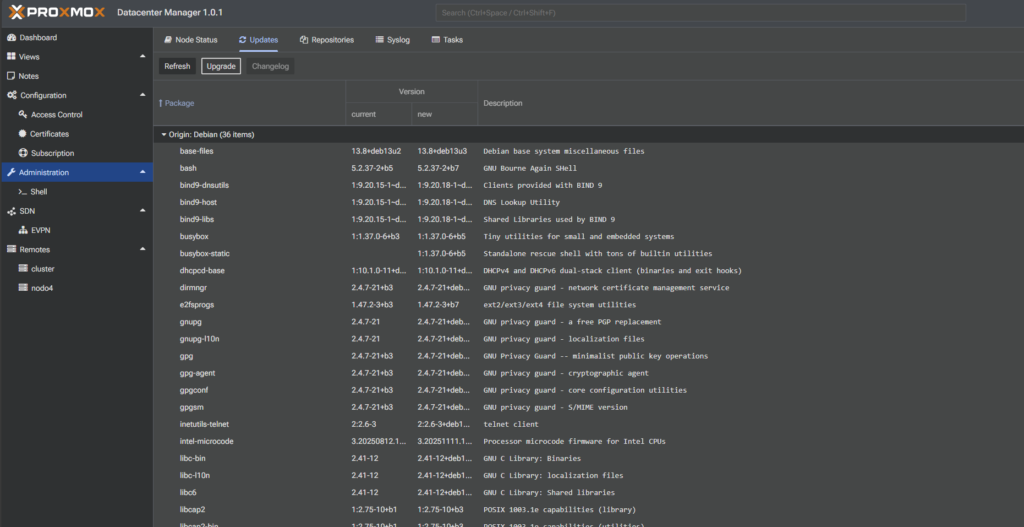
Task: Click the "current" version column header
Action: pos(379,114)
